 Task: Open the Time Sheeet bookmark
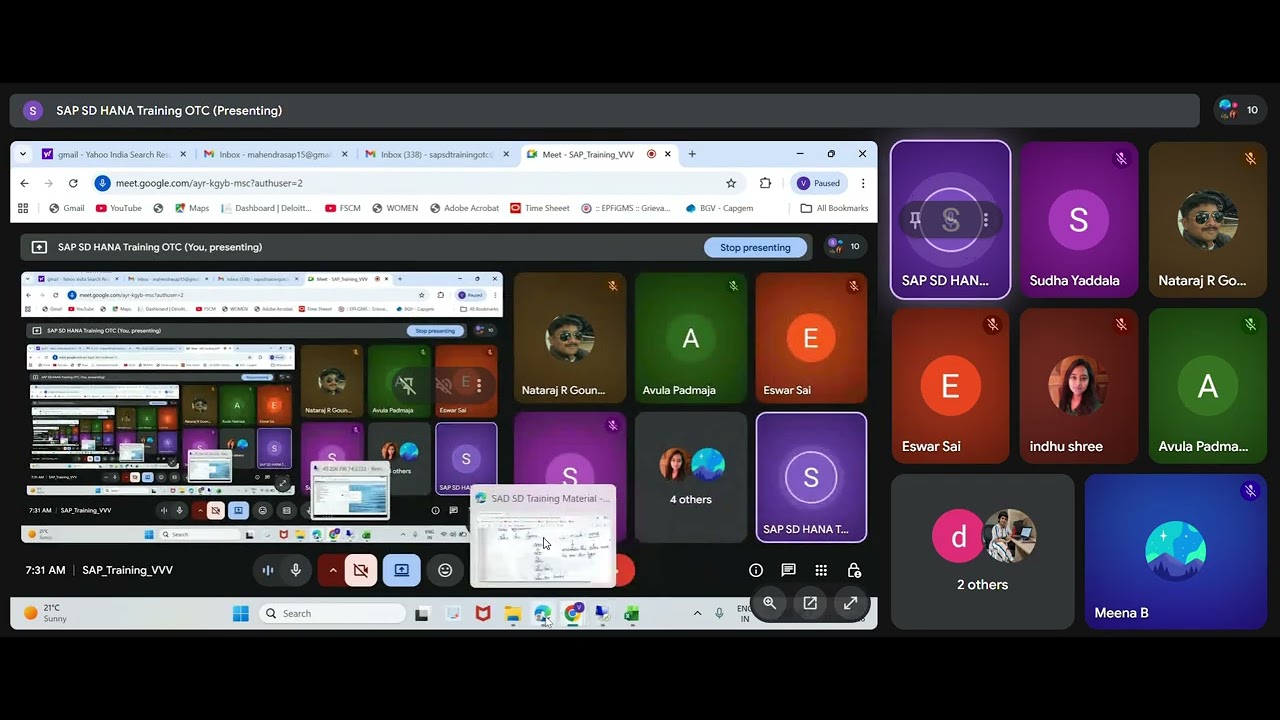pos(539,208)
